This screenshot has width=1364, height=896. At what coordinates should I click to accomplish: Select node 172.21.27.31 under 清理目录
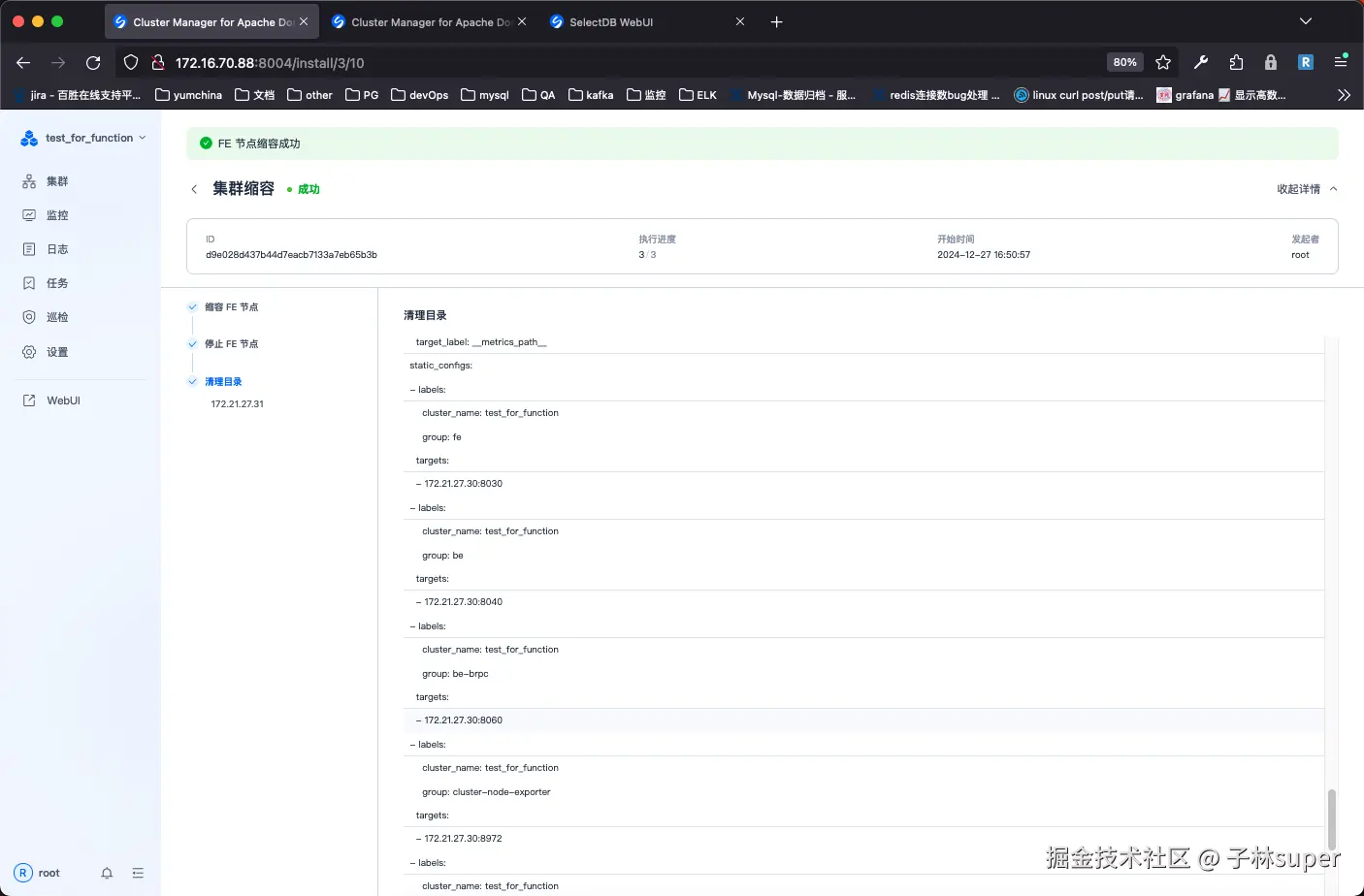[237, 404]
